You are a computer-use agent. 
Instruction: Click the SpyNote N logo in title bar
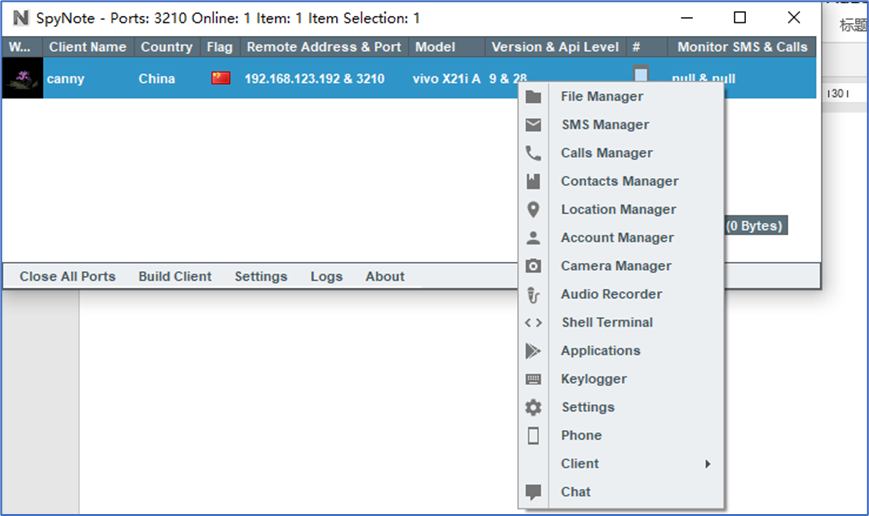coord(21,18)
